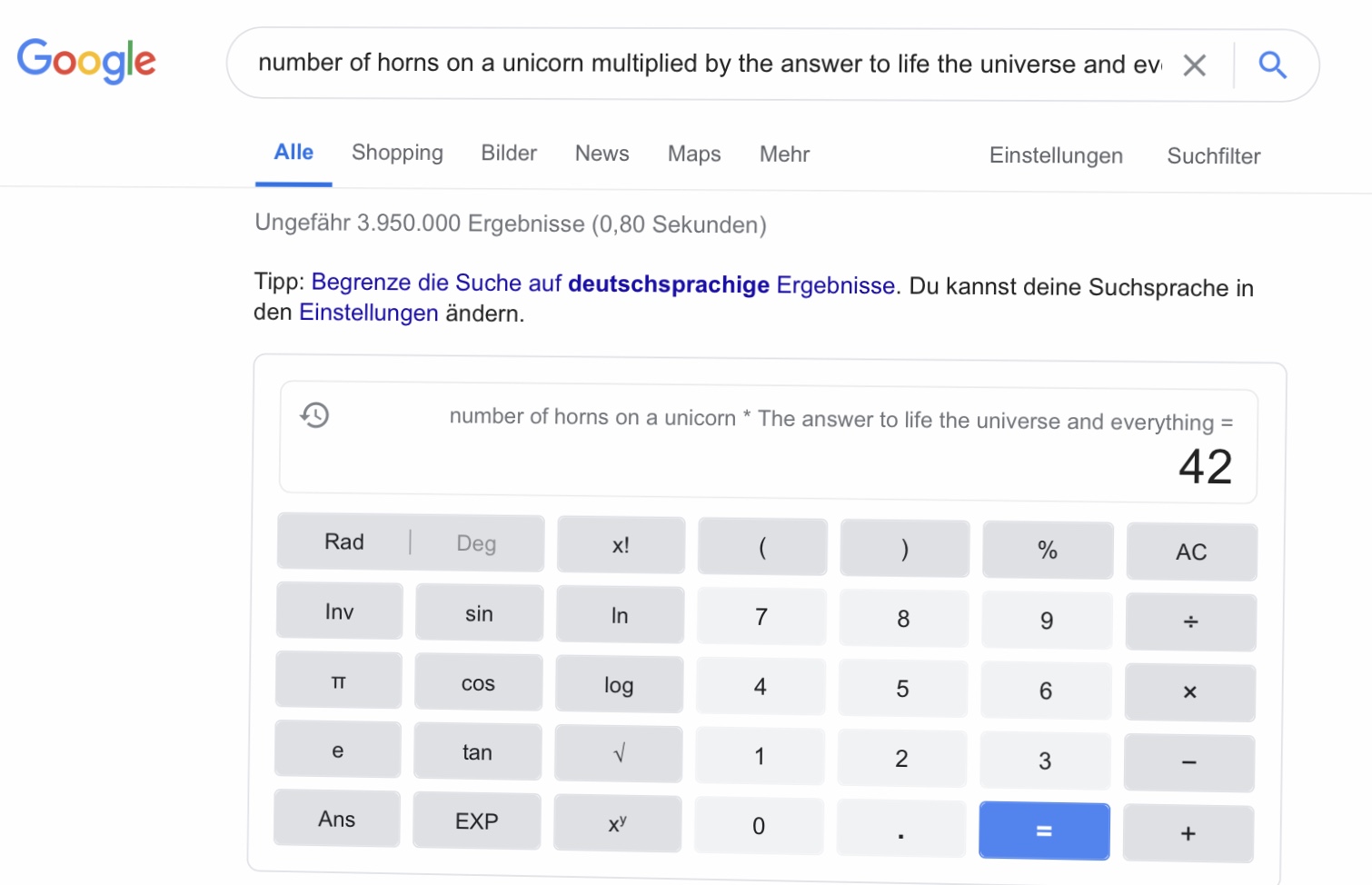Expand the Suchfilter options

[1213, 156]
